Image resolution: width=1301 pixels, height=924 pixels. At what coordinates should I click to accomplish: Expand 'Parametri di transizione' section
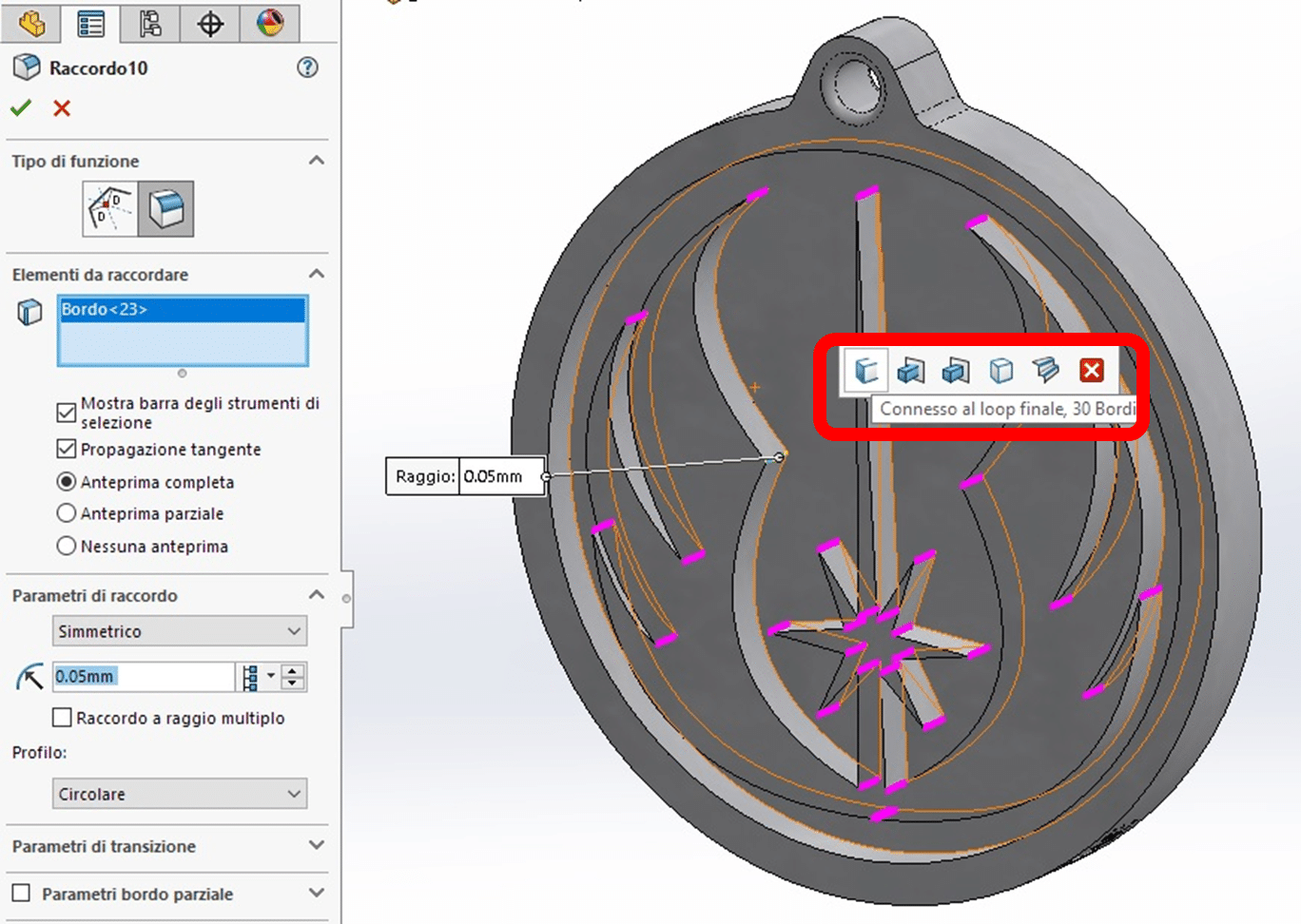click(318, 846)
